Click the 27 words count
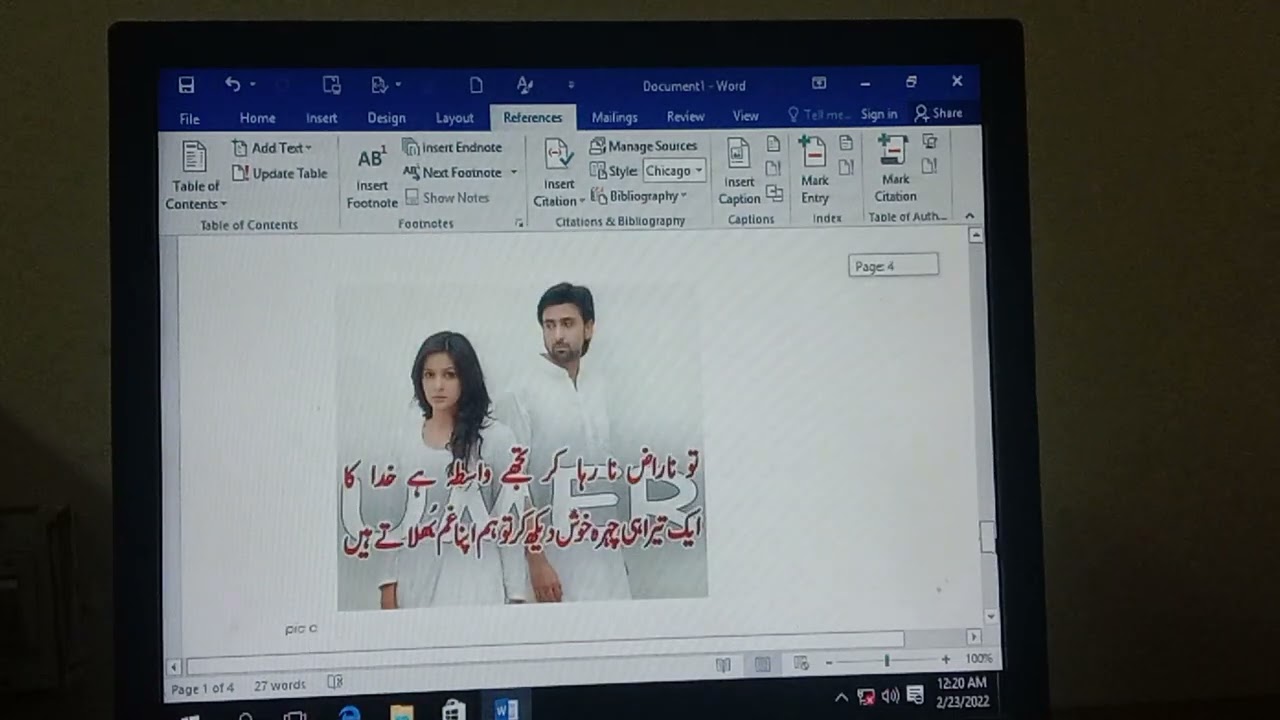 tap(279, 686)
